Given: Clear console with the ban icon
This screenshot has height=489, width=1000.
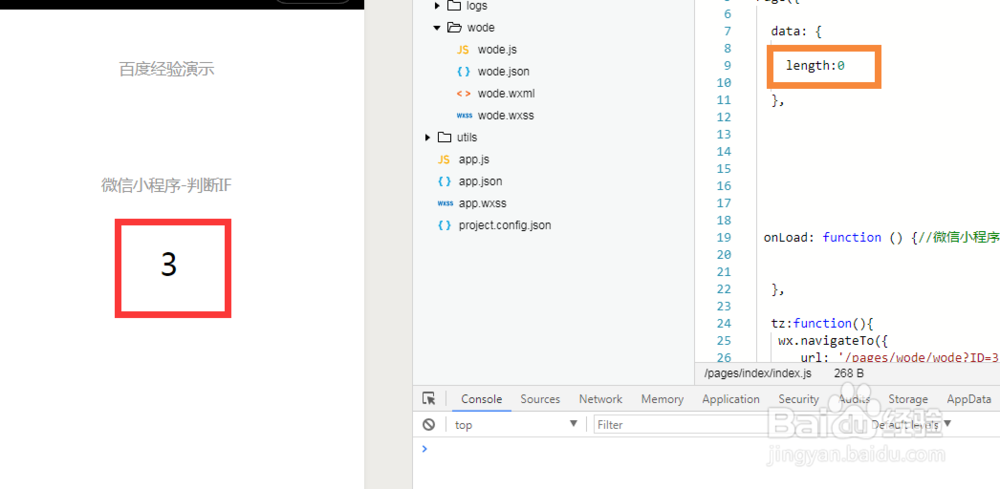Looking at the screenshot, I should coord(429,425).
